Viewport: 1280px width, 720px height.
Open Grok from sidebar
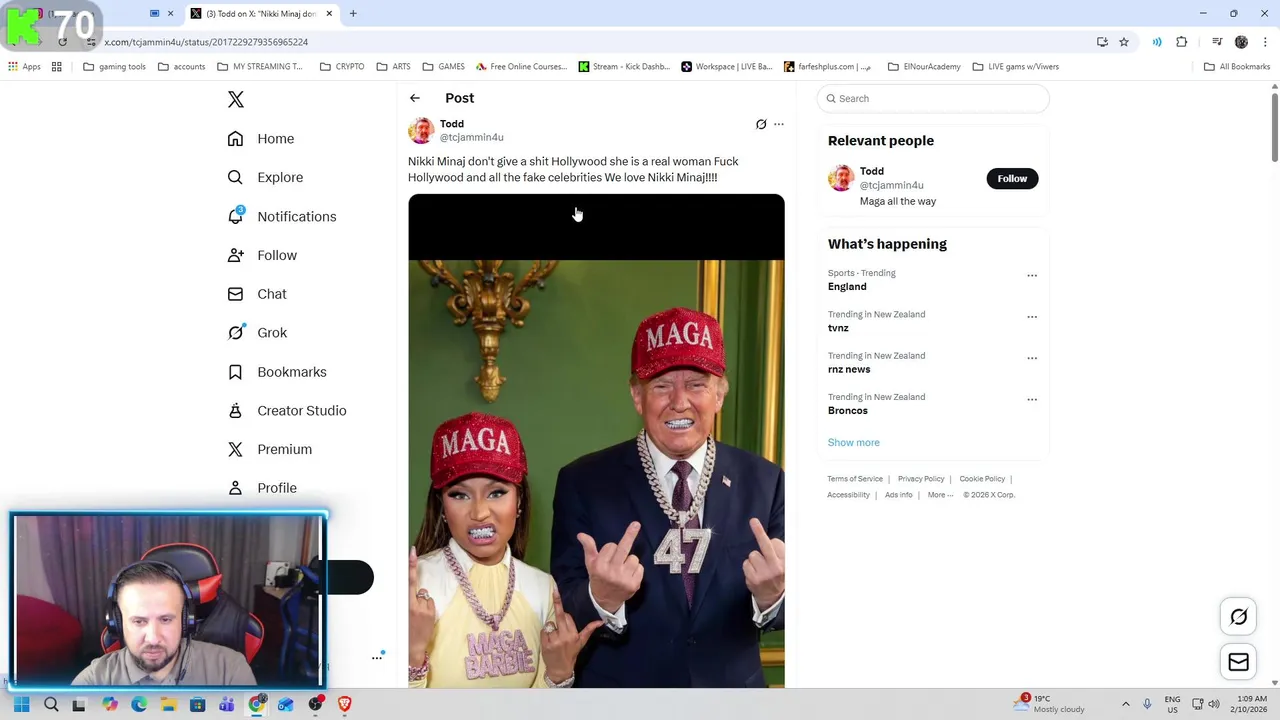pos(257,333)
